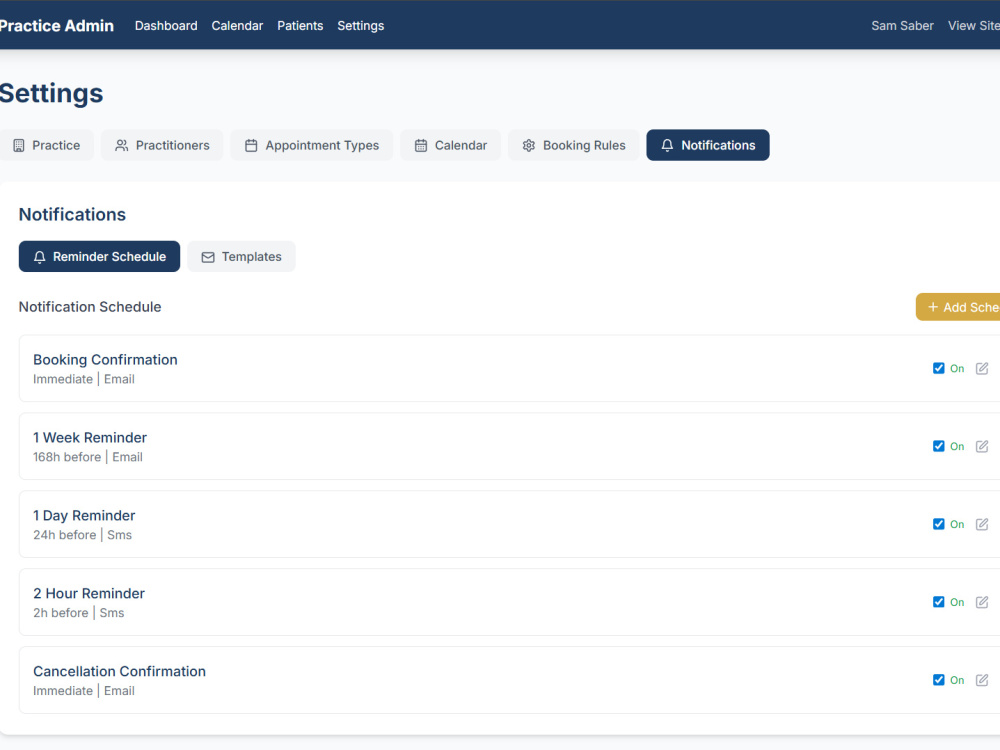Open Settings in the top navigation
The image size is (1000, 750).
point(360,26)
